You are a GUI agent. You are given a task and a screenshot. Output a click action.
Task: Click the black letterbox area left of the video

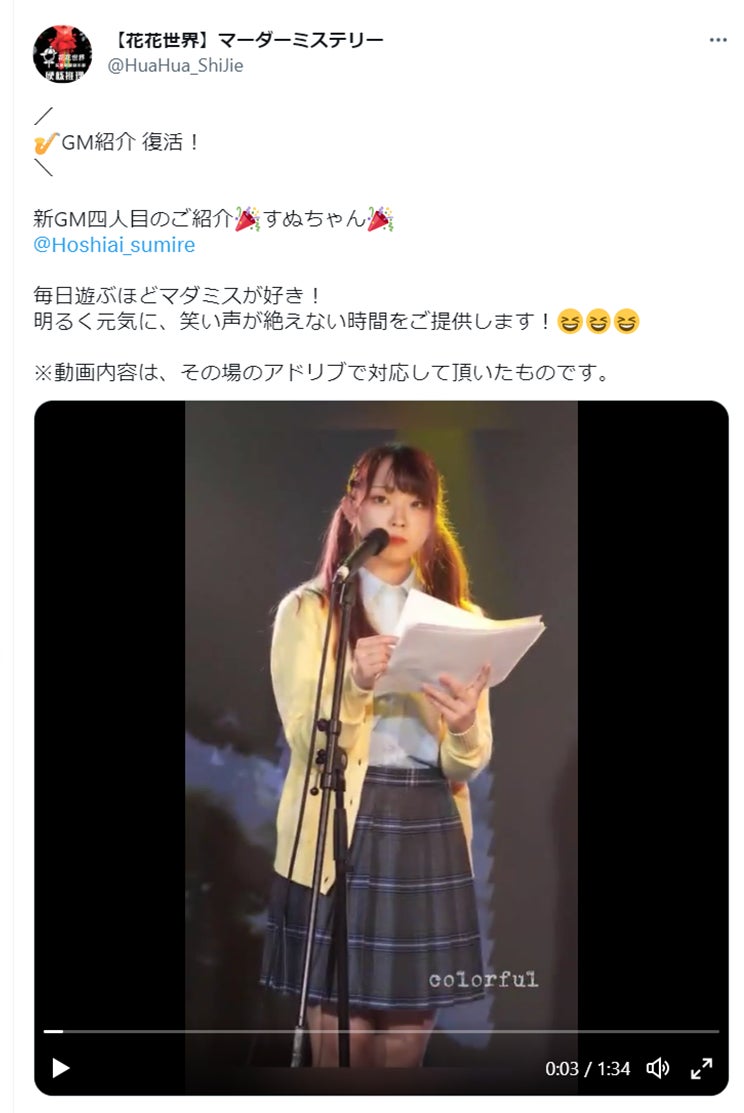click(x=110, y=710)
